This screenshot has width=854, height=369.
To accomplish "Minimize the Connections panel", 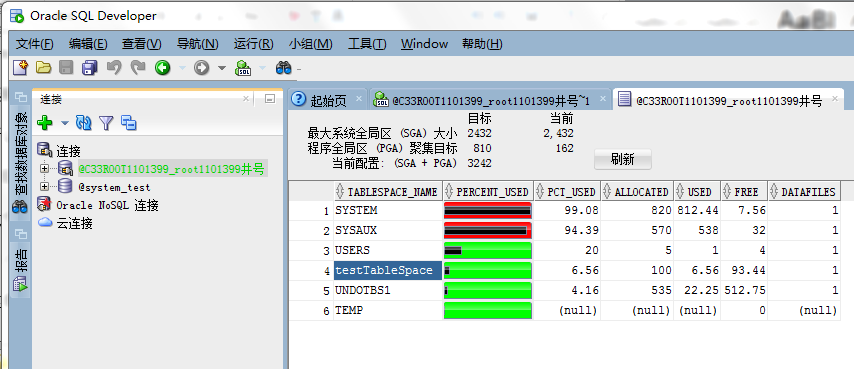I will pos(270,99).
